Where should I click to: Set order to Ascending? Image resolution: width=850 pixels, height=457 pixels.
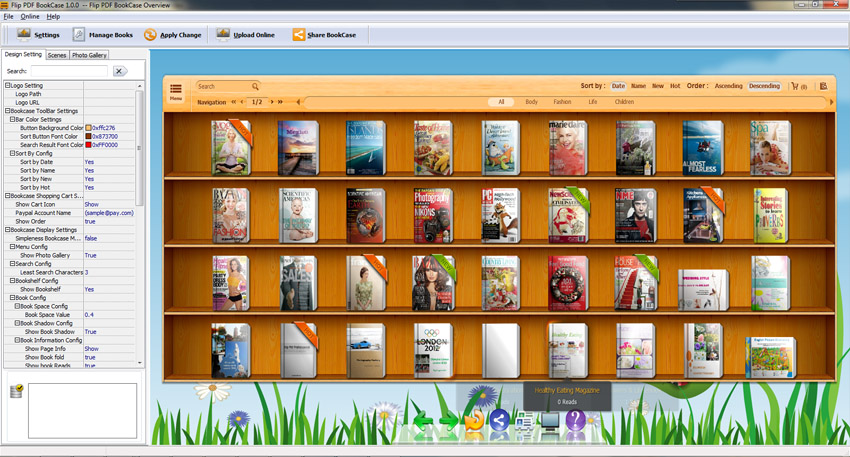728,86
